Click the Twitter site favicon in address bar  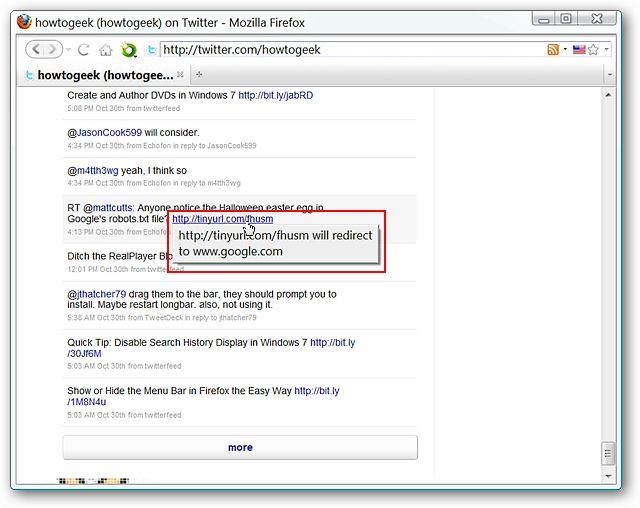tap(151, 50)
